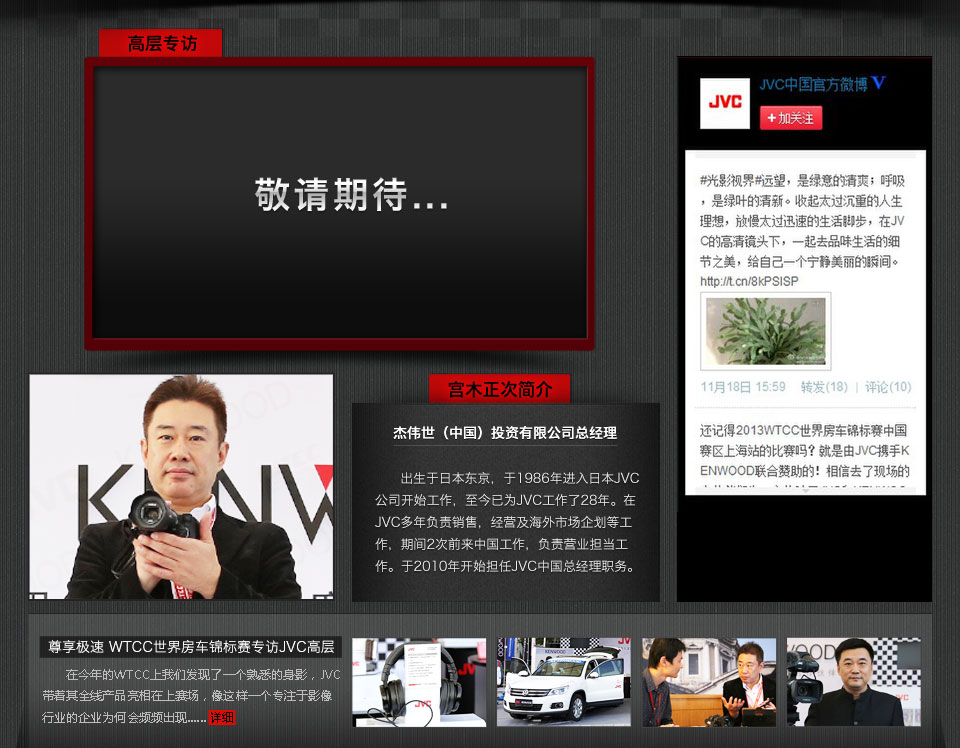Open the JVC中国官方微博 title link
This screenshot has width=960, height=748.
click(813, 84)
